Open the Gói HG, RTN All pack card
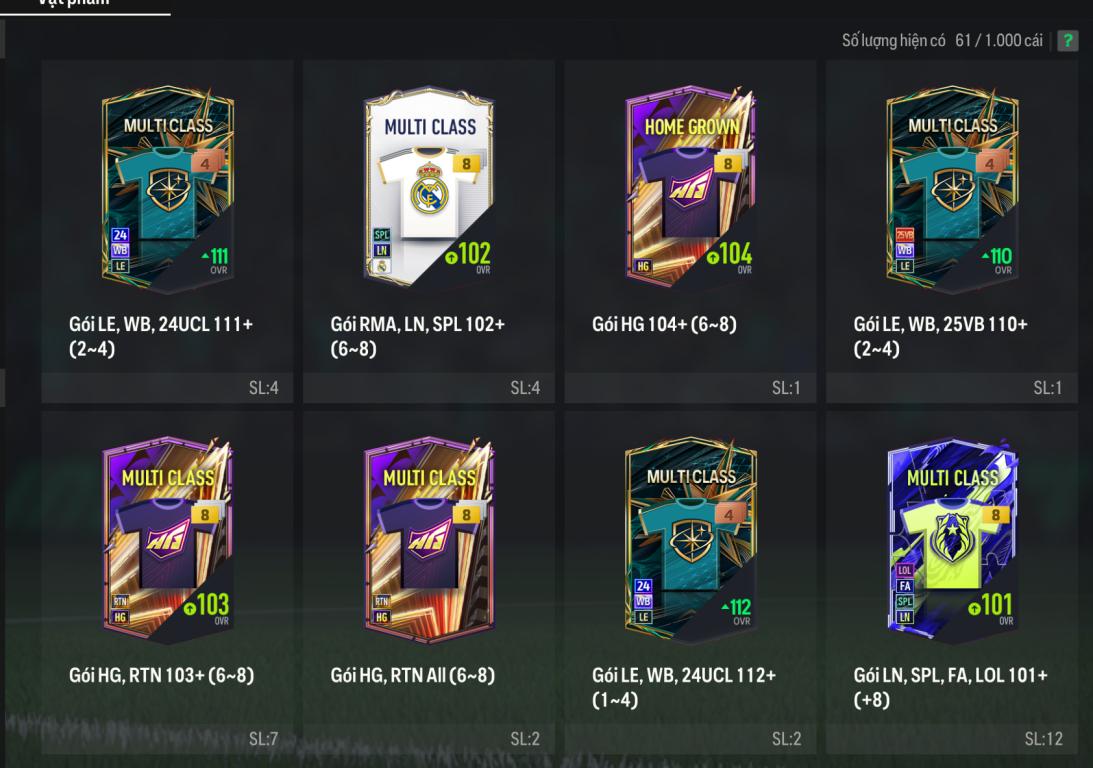Image resolution: width=1093 pixels, height=768 pixels. [x=429, y=583]
